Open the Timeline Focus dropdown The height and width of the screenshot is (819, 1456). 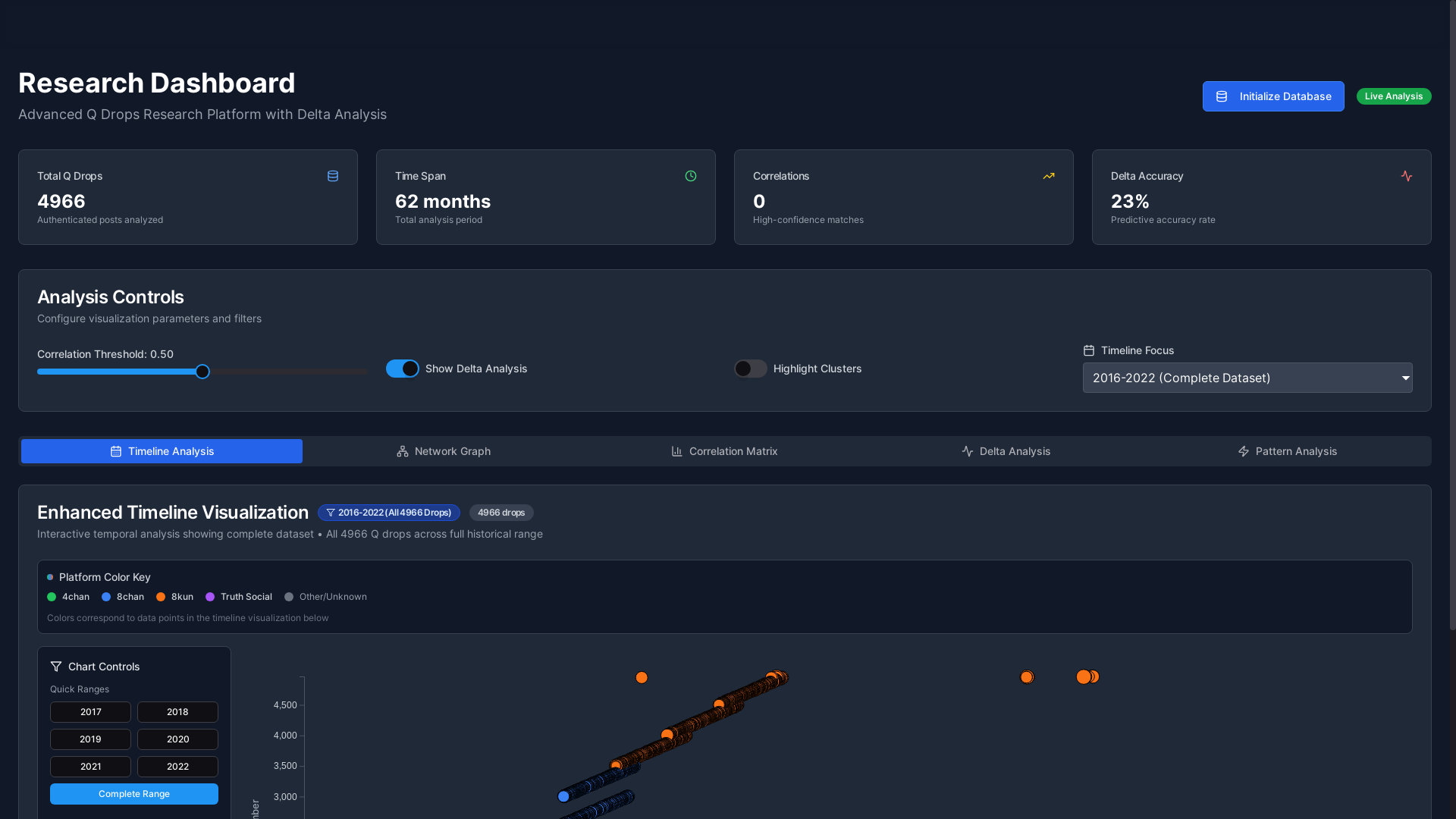pyautogui.click(x=1247, y=378)
